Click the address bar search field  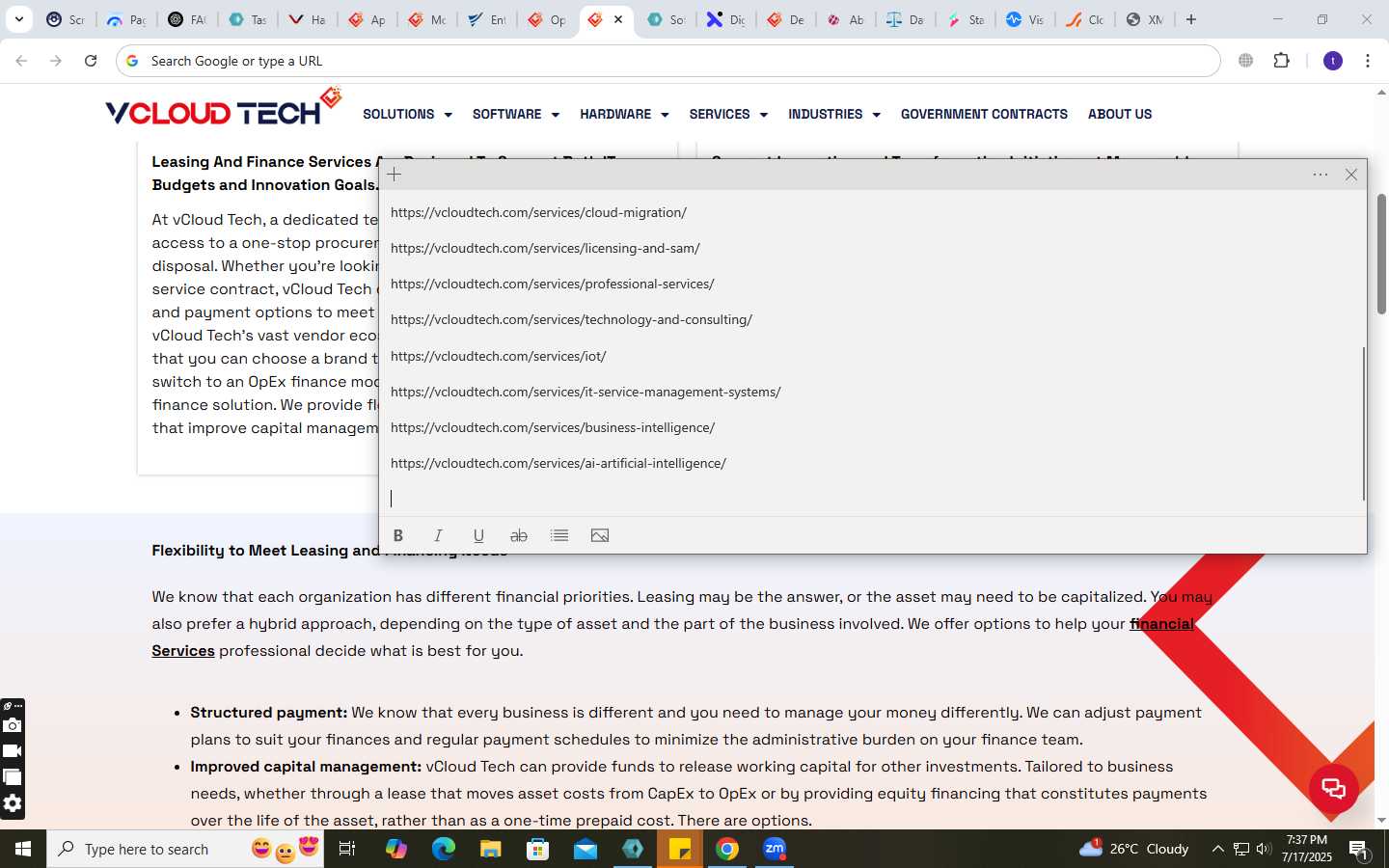667,61
